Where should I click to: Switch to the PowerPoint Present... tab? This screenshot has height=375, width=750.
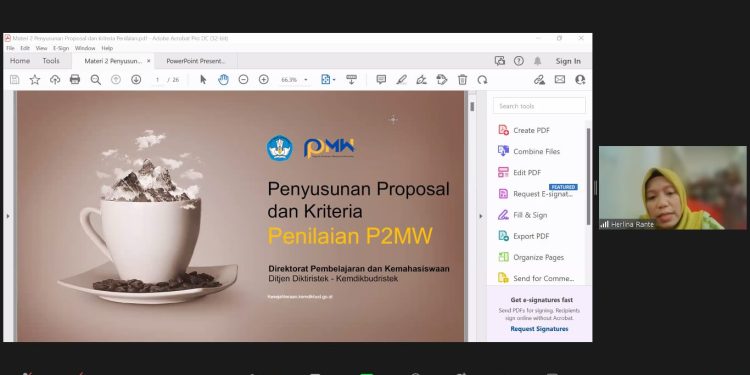(x=196, y=61)
